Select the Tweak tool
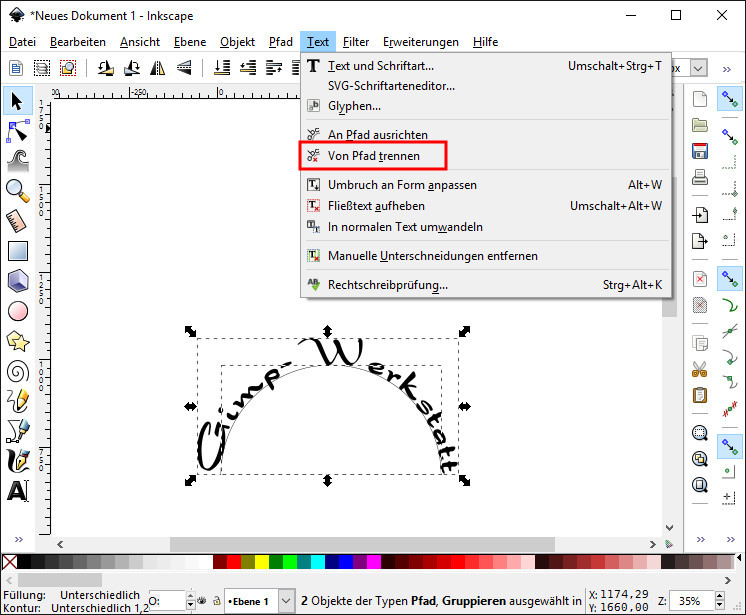This screenshot has width=746, height=615. pos(18,161)
